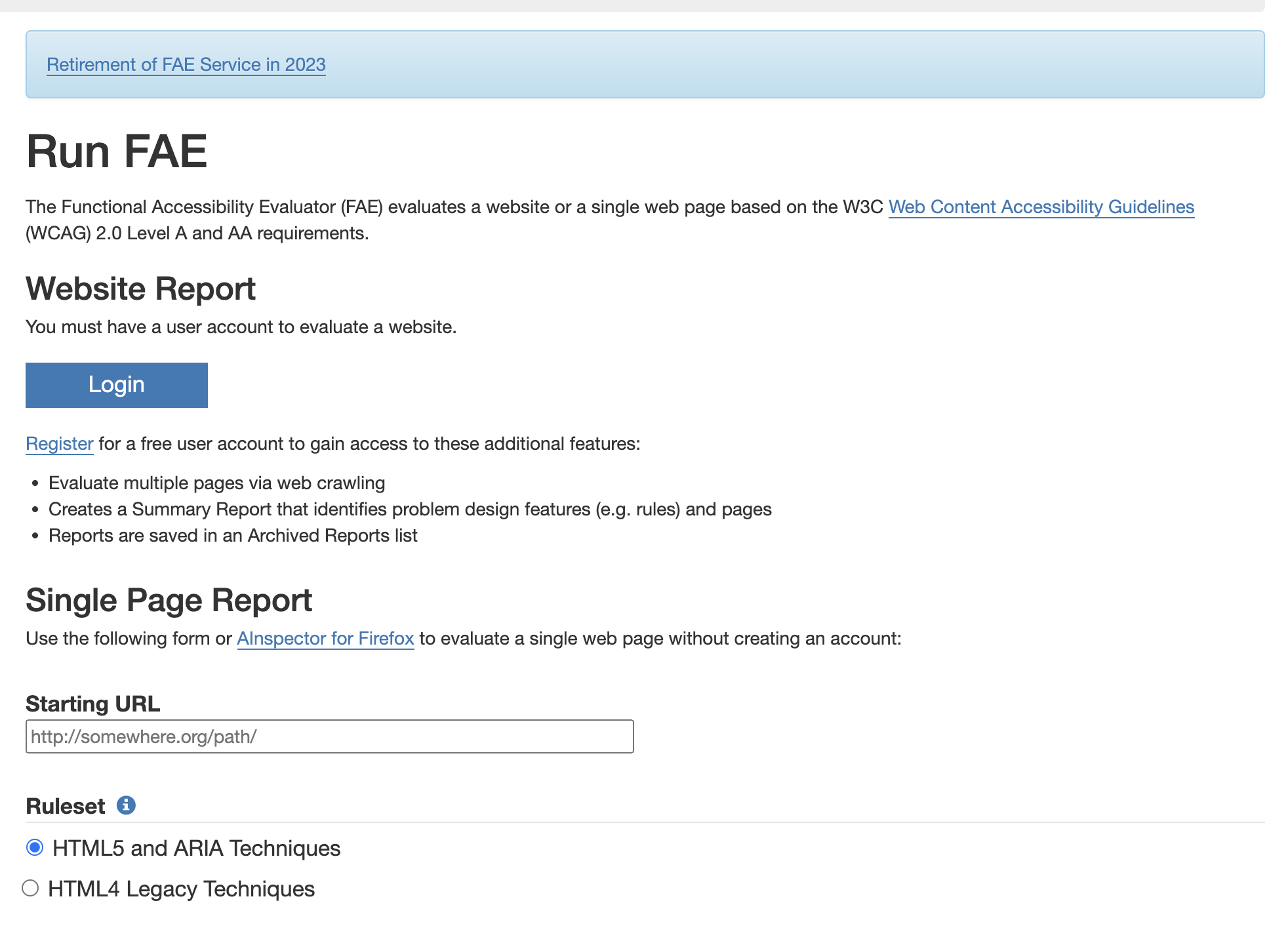This screenshot has height=943, width=1288.
Task: Focus the Starting URL input field
Action: (329, 736)
